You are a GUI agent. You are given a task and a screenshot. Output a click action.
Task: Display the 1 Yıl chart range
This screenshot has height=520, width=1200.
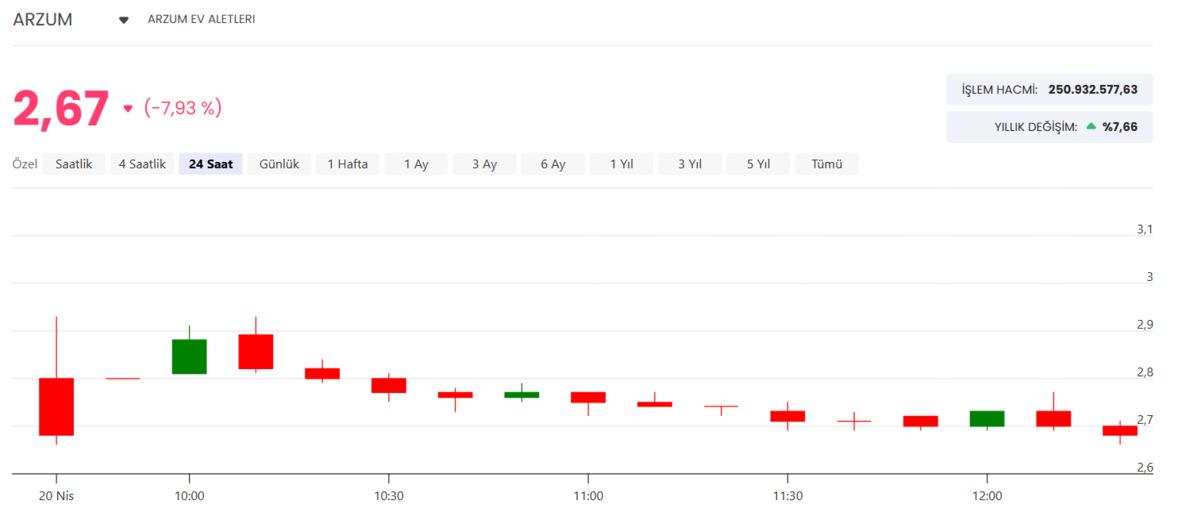coord(621,164)
